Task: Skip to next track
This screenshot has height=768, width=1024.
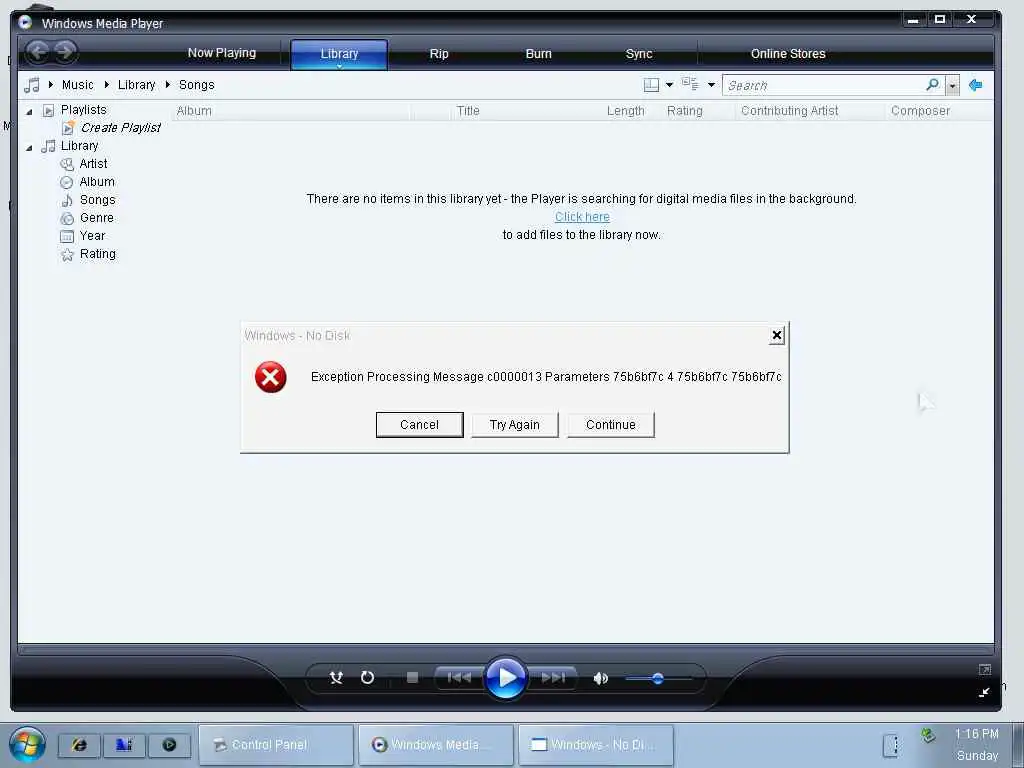Action: [x=553, y=677]
